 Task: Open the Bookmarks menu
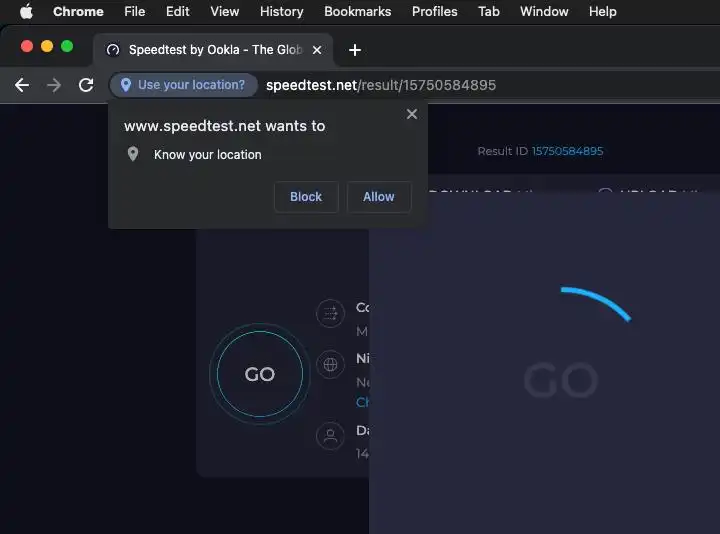[x=358, y=11]
